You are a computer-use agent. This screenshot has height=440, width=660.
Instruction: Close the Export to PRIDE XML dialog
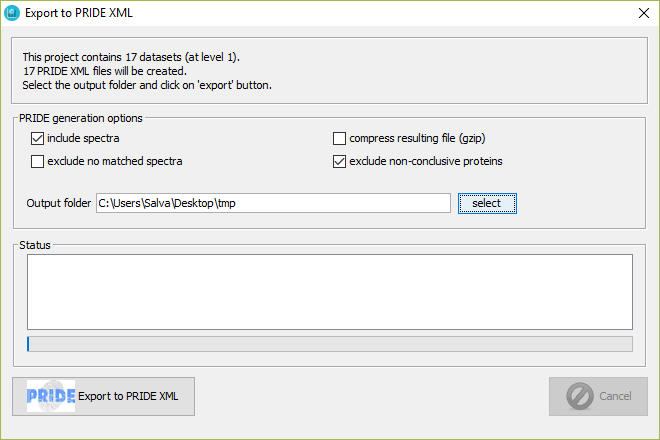click(644, 13)
